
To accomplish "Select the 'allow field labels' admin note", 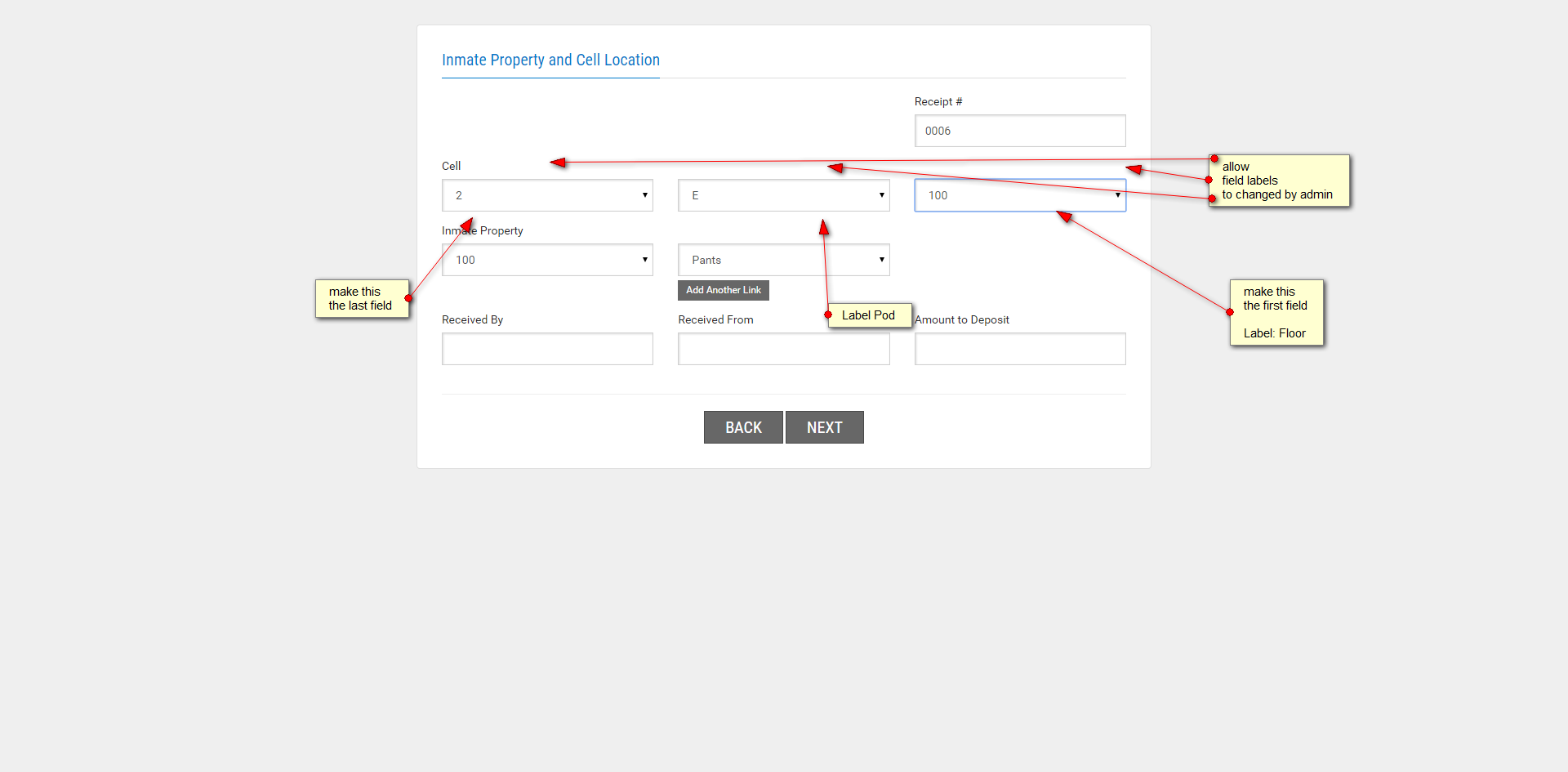I will coord(1279,181).
